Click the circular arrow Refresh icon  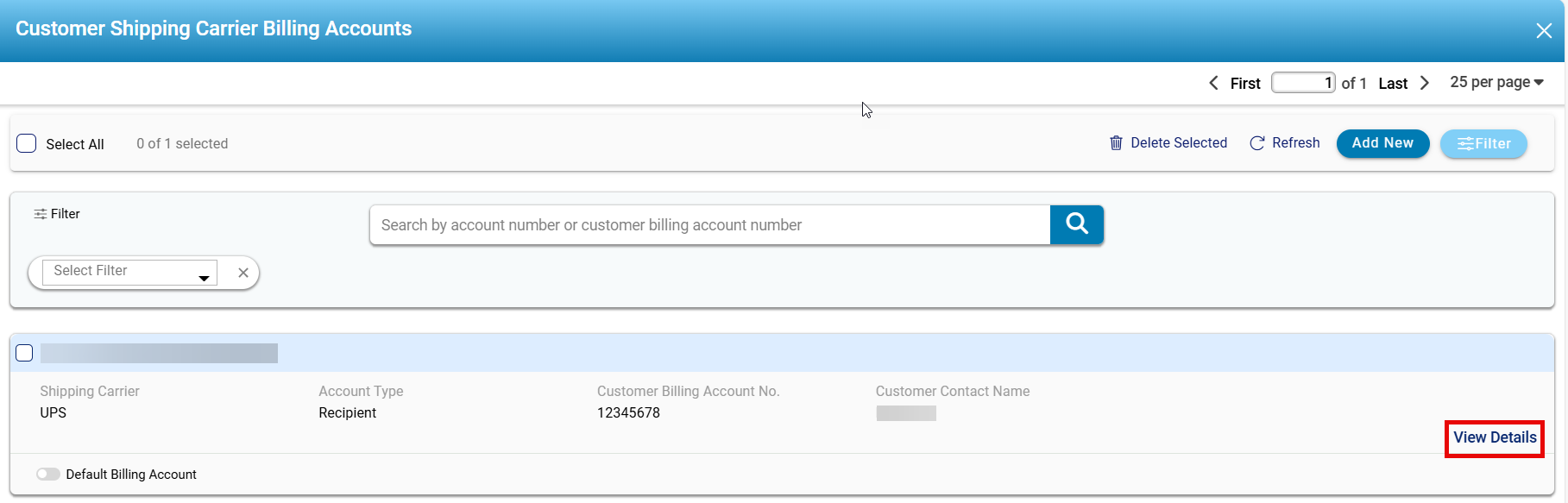1257,143
